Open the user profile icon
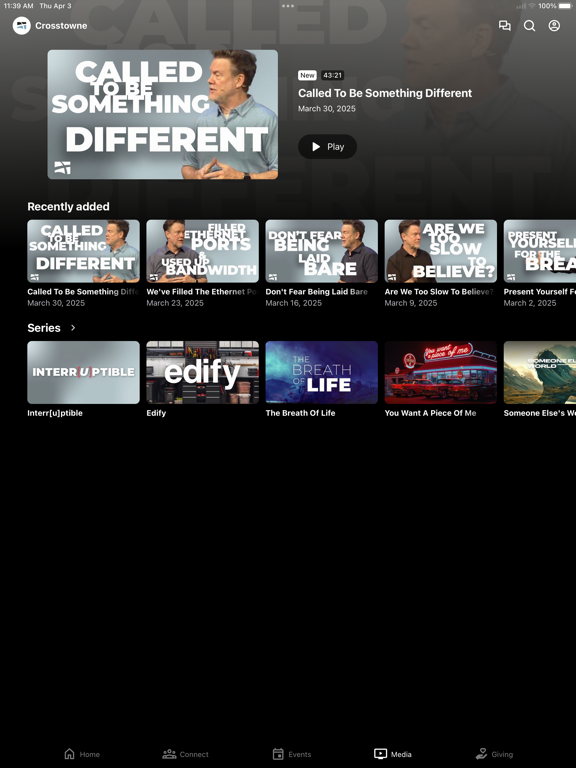576x768 pixels. click(554, 25)
